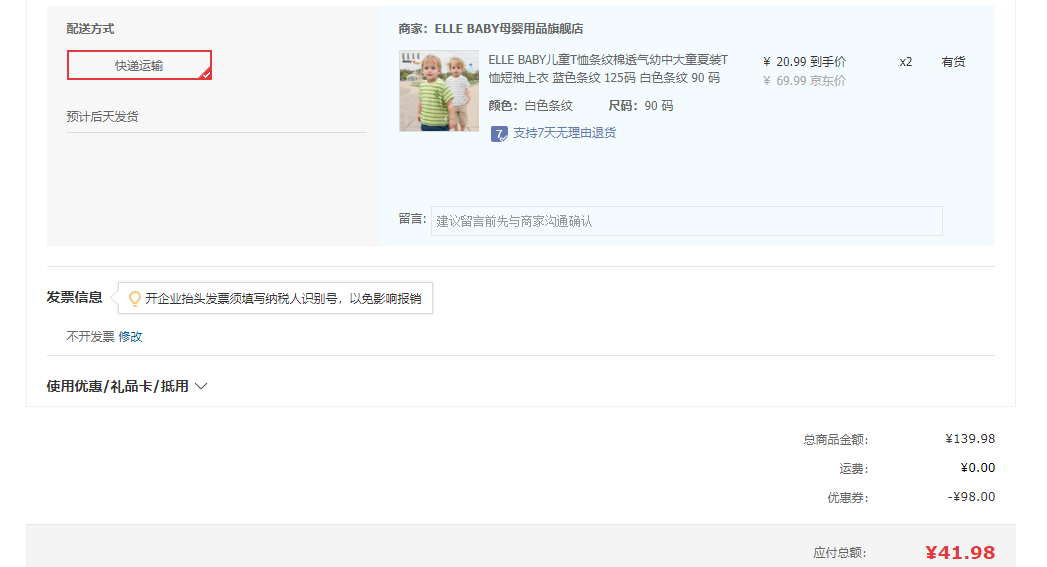Select the 快递运输 delivery option
The width and height of the screenshot is (1047, 567).
click(139, 65)
